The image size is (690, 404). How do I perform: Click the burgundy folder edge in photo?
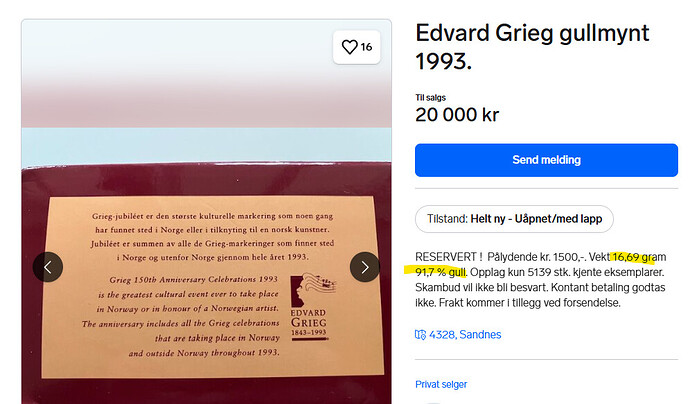(x=206, y=180)
